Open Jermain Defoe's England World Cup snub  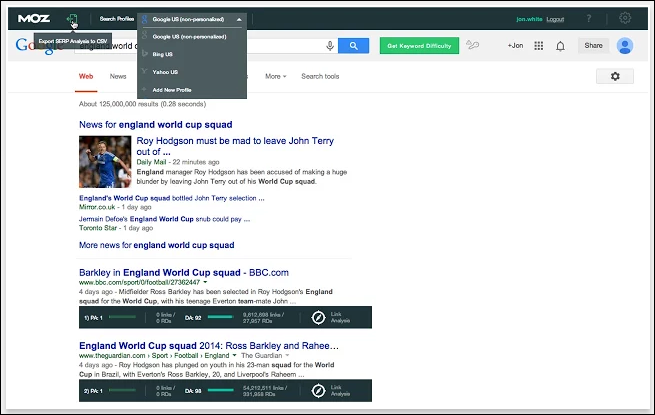click(x=165, y=219)
